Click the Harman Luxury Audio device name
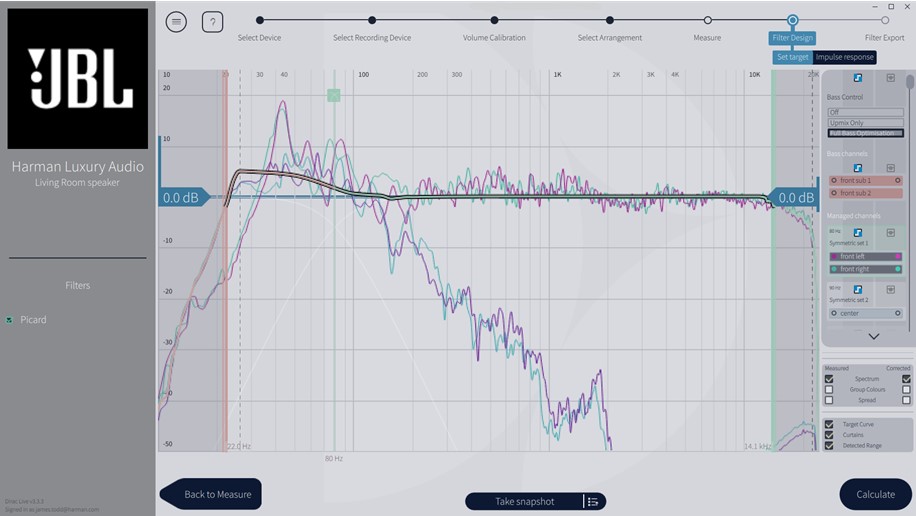The height and width of the screenshot is (516, 916). pos(78,167)
